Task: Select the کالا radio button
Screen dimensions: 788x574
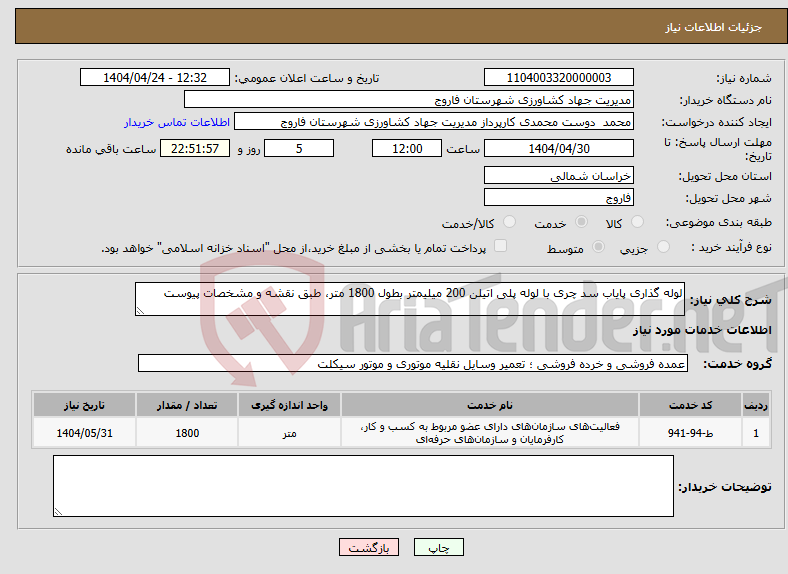Action: pyautogui.click(x=637, y=222)
